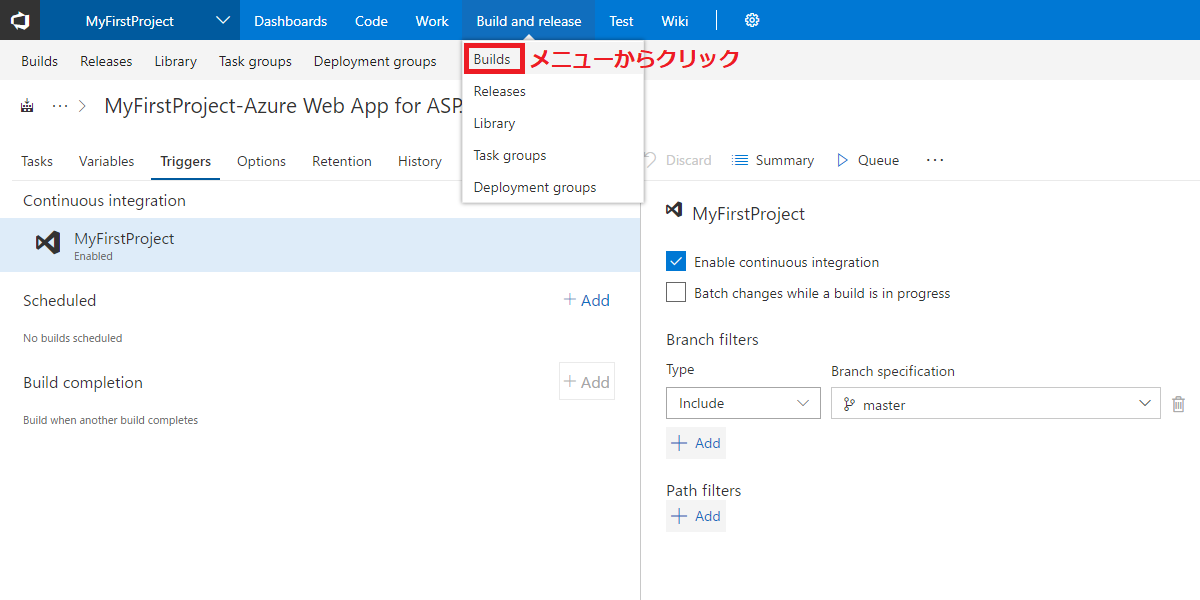Switch to the Variables tab

[106, 161]
